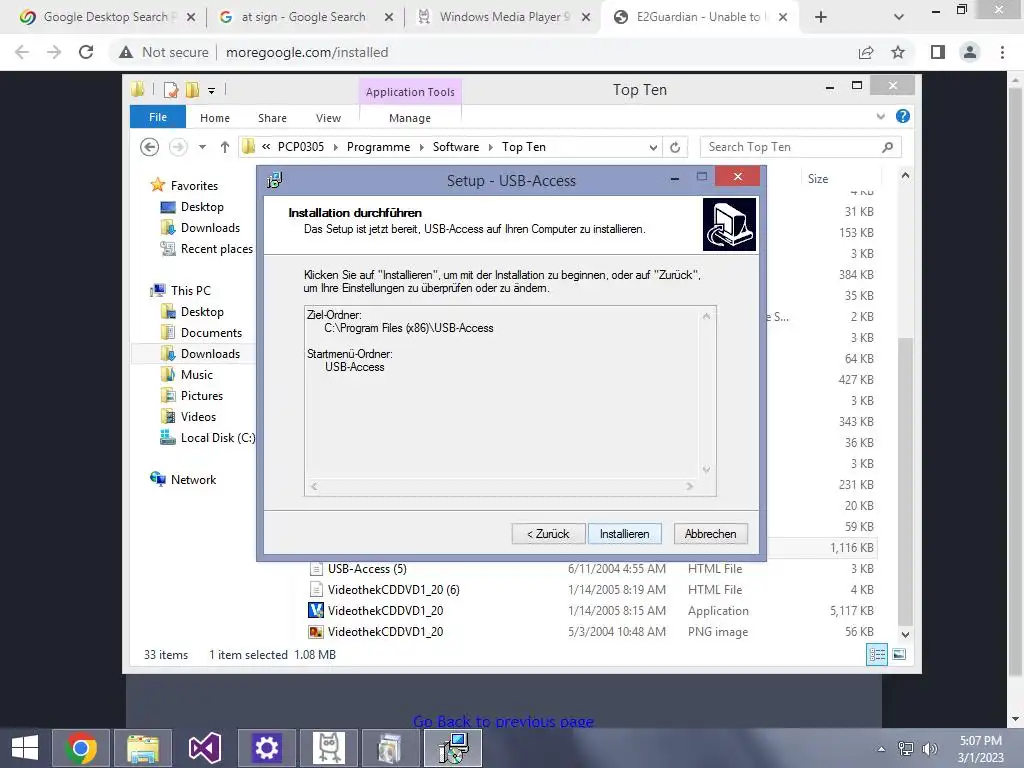Open Chrome profile avatar menu
This screenshot has height=768, width=1024.
click(x=970, y=52)
